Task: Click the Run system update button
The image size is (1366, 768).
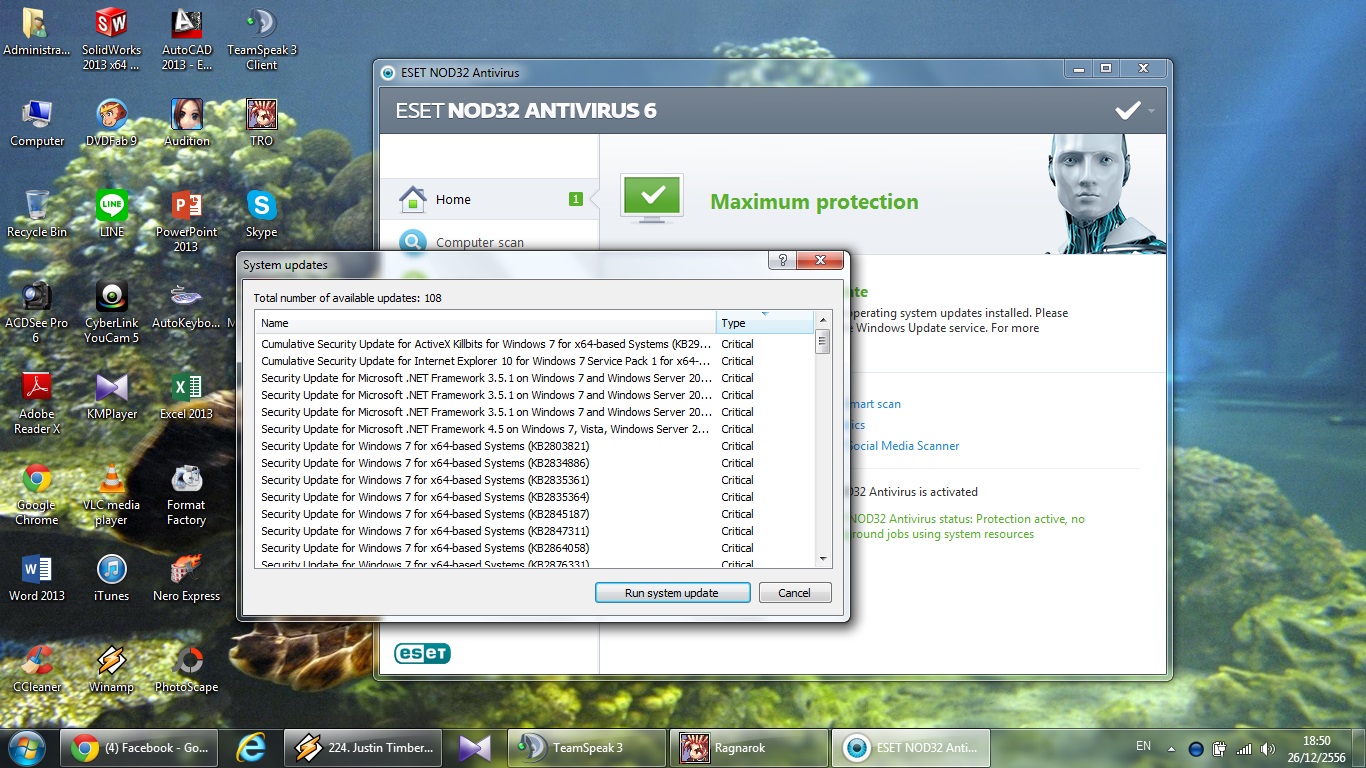Action: point(672,593)
